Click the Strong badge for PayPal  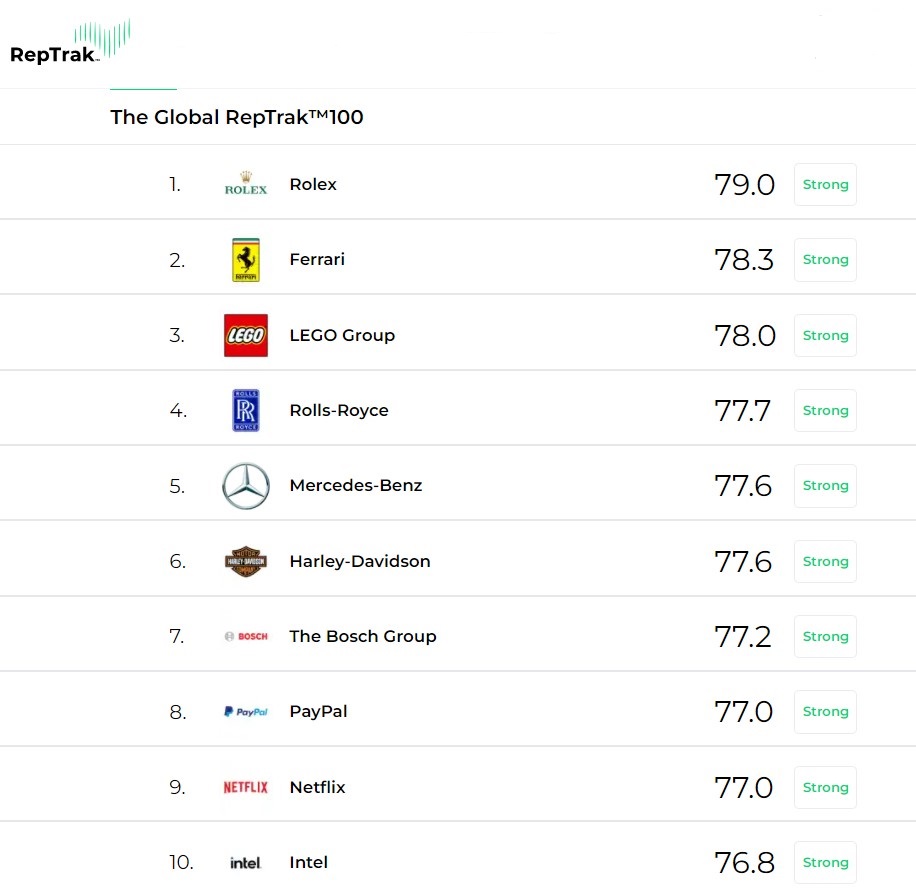point(825,712)
